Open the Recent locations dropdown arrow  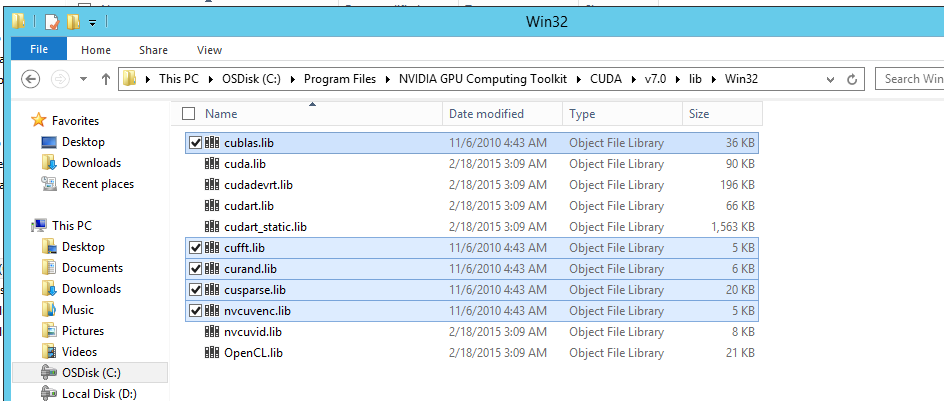coord(83,79)
